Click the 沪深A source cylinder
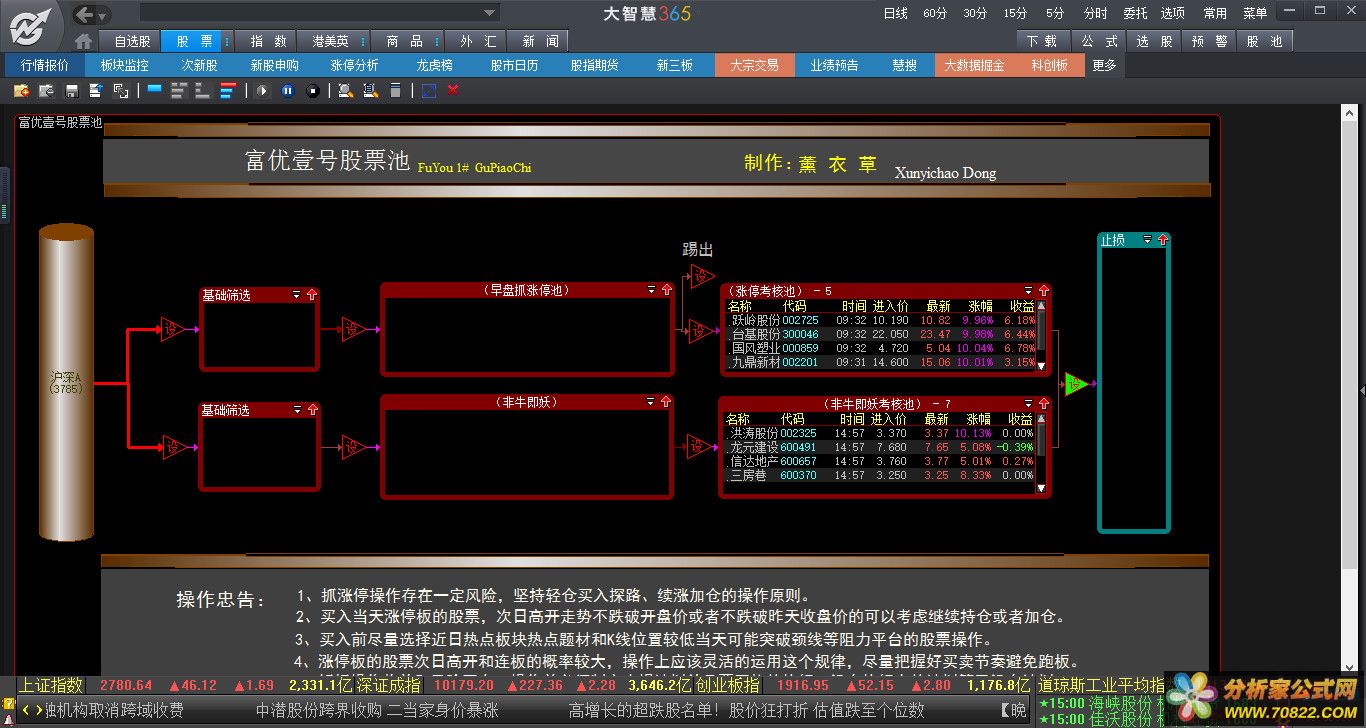1366x728 pixels. tap(66, 384)
